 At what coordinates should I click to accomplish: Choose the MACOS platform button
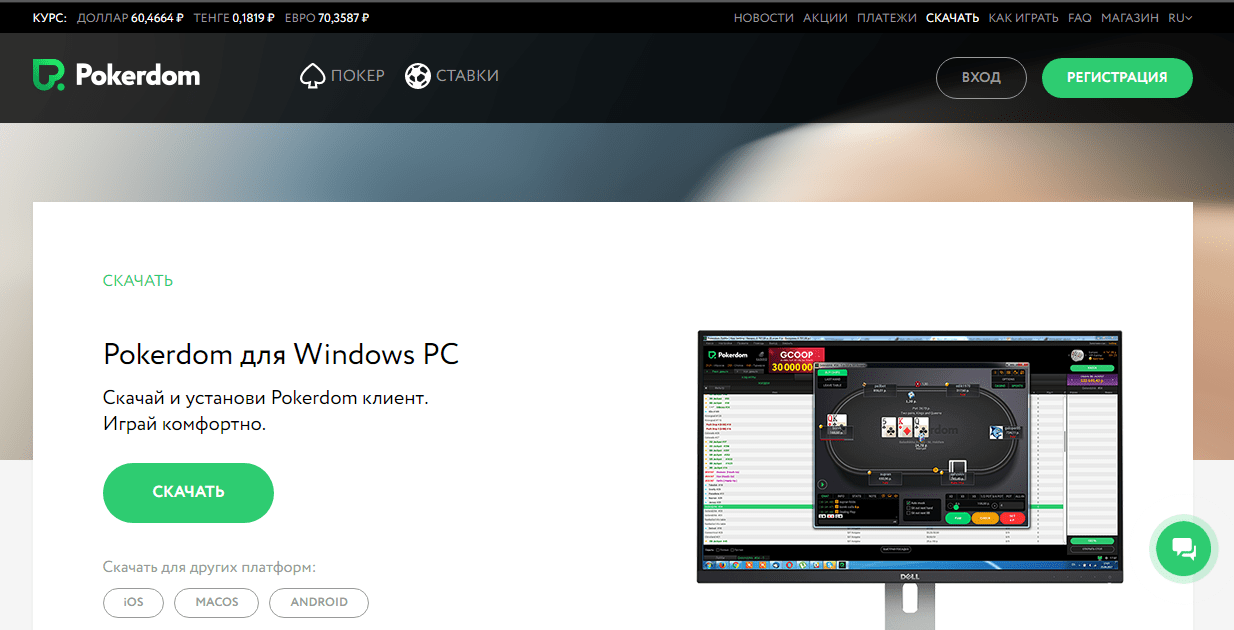(216, 602)
